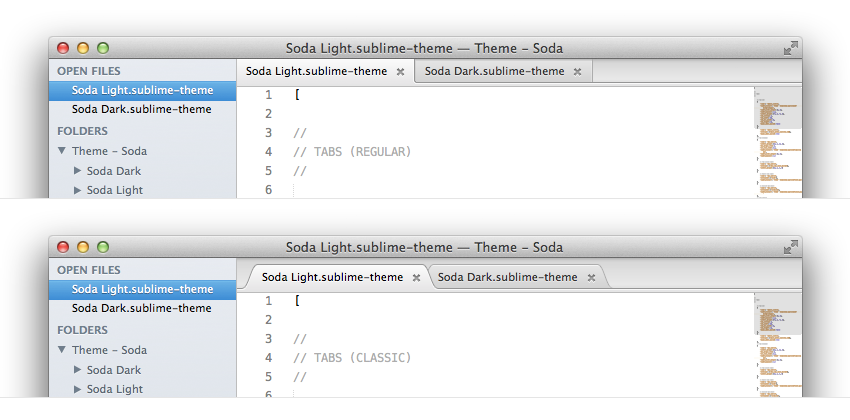The image size is (850, 420).
Task: Expand Soda Dark folder in classic-tabs window
Action: (77, 370)
